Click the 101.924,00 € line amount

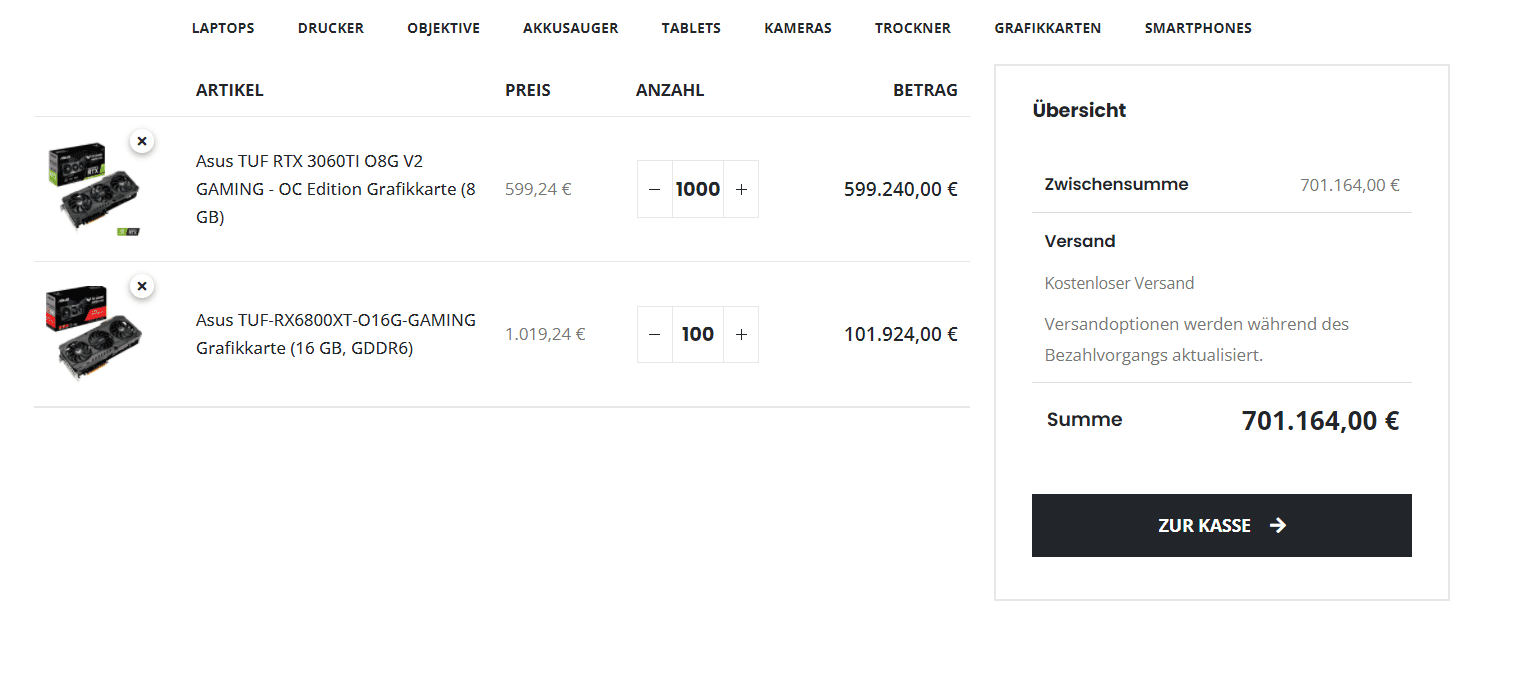tap(901, 334)
